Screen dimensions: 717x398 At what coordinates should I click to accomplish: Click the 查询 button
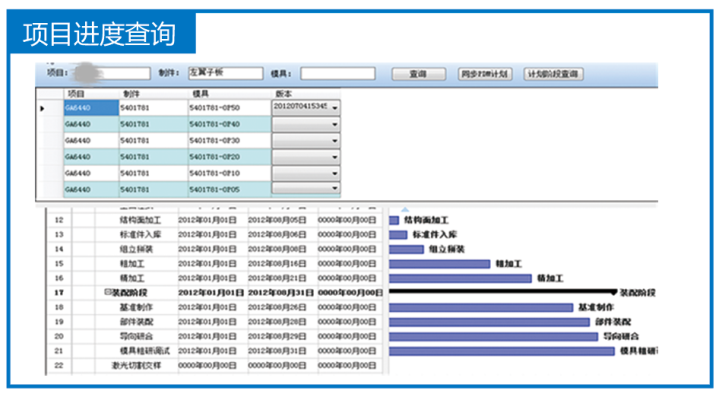418,74
